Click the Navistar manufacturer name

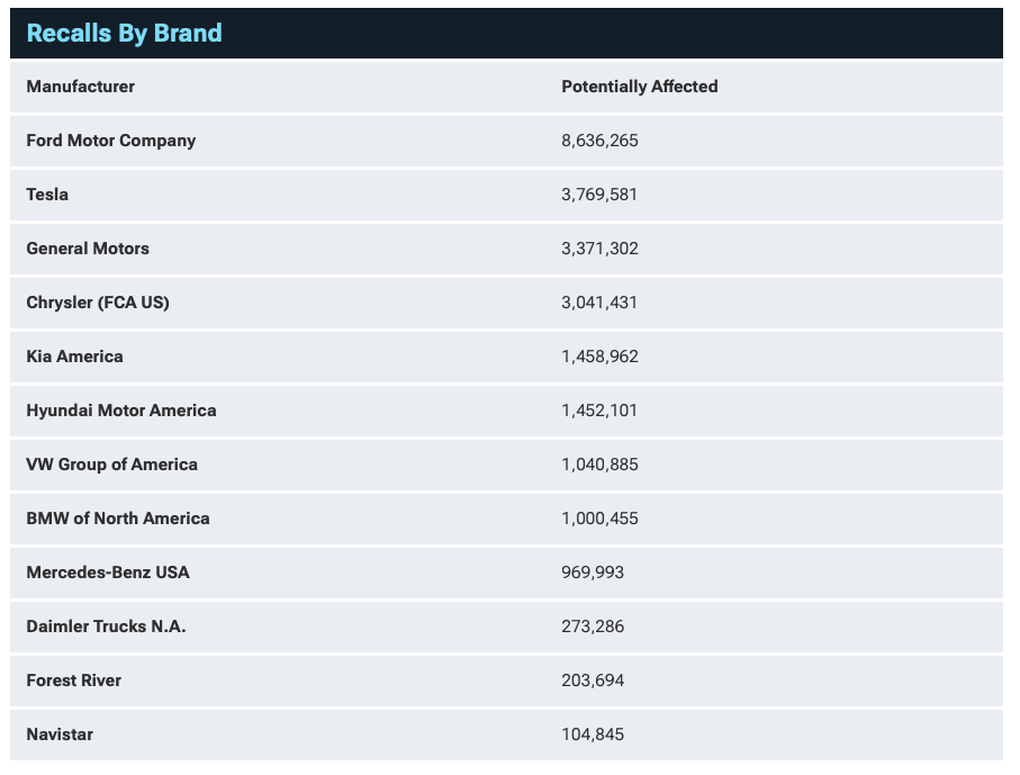point(59,735)
